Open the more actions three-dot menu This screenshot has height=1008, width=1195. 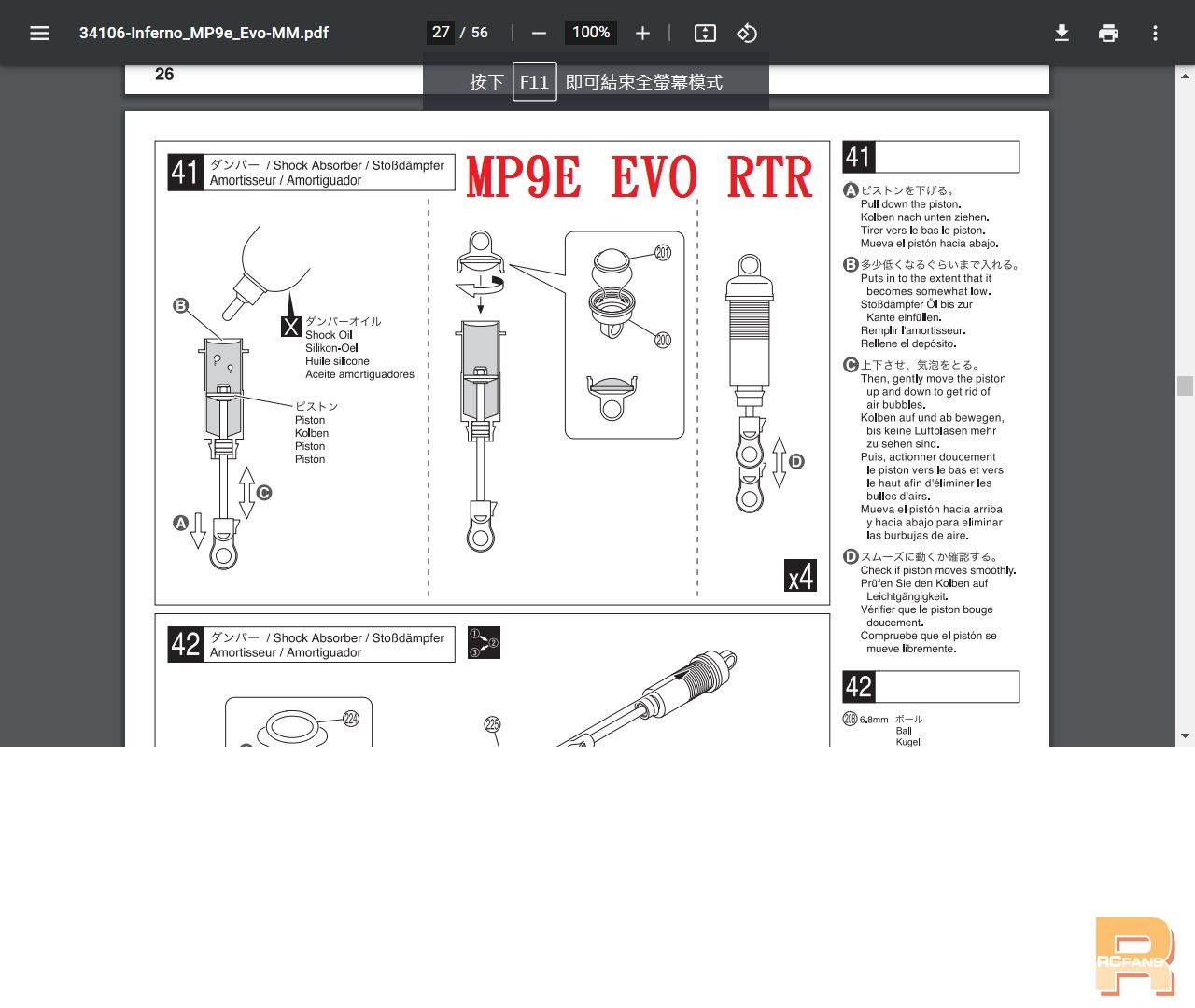click(x=1155, y=33)
